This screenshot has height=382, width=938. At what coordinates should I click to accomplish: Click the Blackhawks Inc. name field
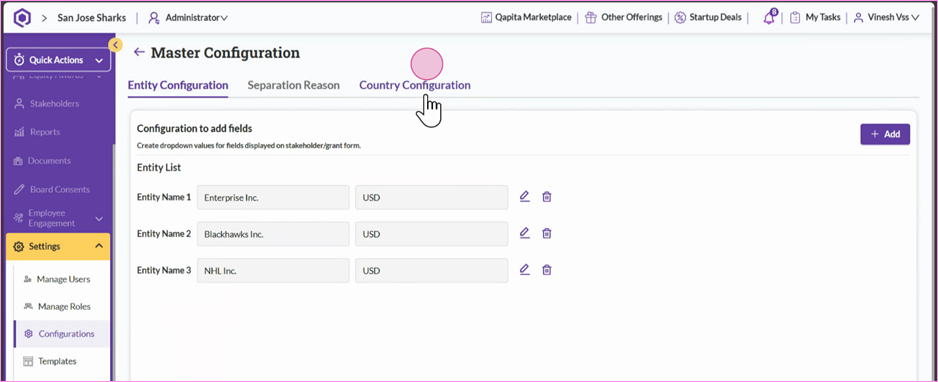273,234
